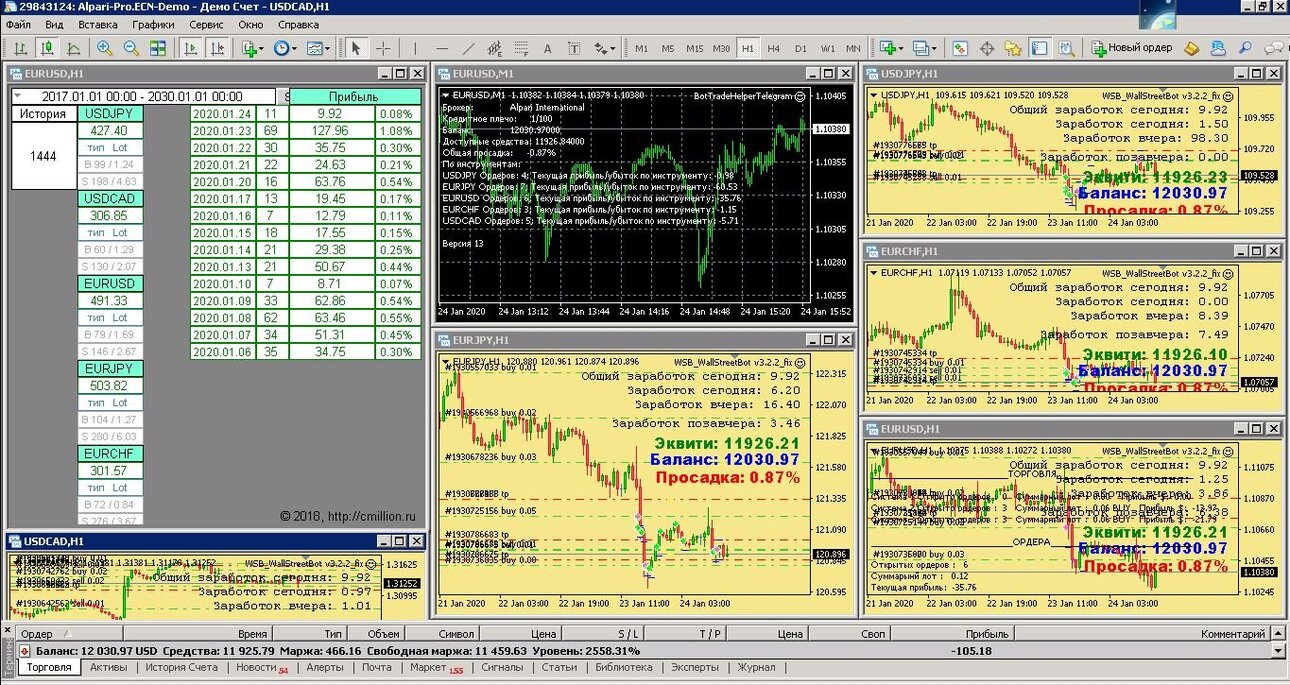The width and height of the screenshot is (1290, 685).
Task: Switch timeframe to M5
Action: pos(667,48)
